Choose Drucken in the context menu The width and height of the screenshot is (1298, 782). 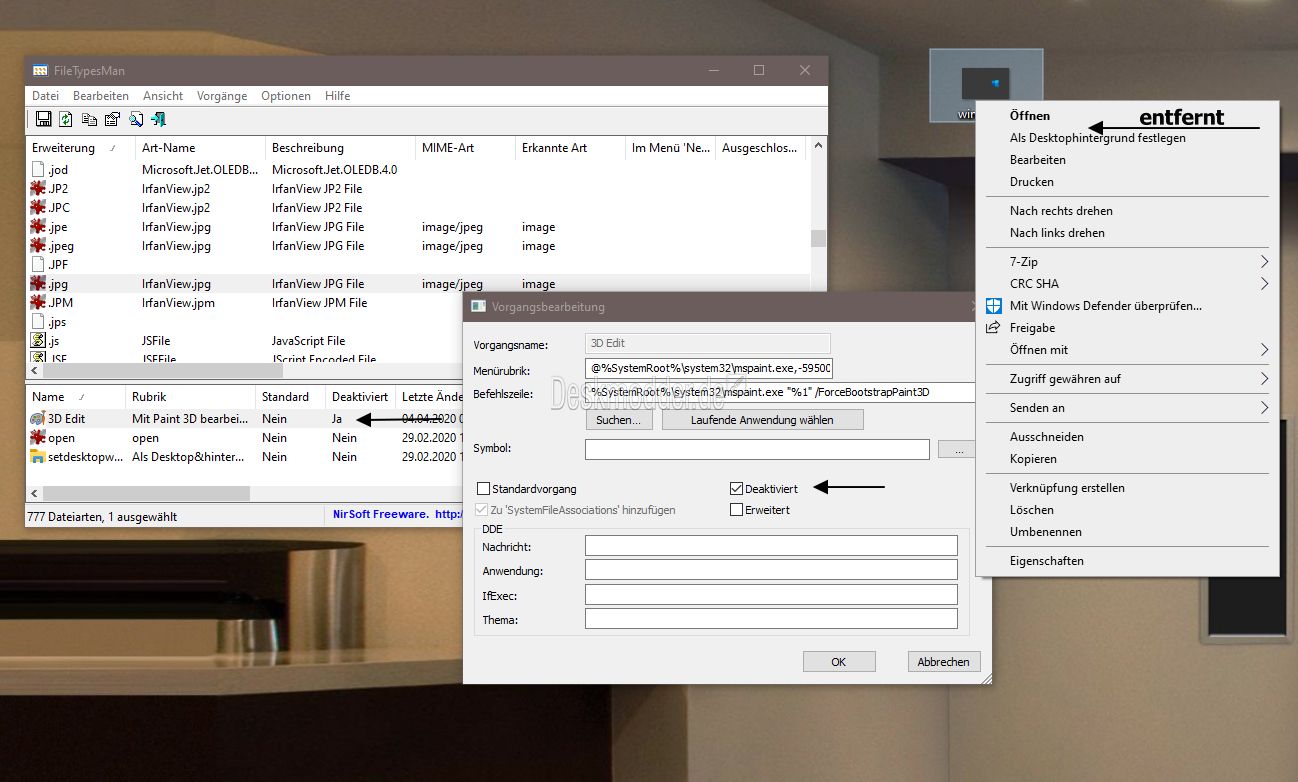tap(1032, 182)
